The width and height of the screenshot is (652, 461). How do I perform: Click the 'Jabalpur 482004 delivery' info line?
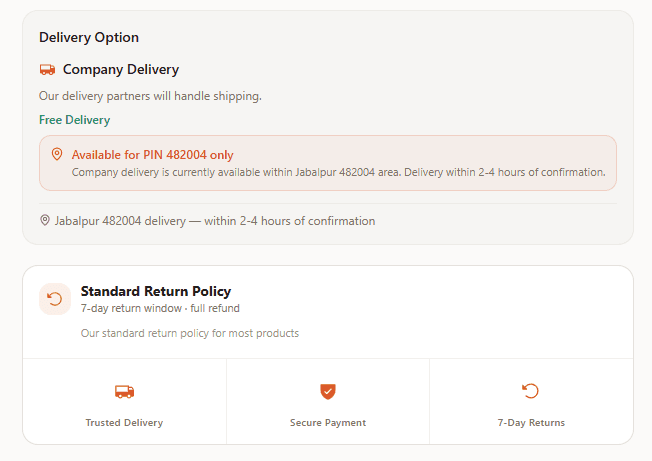click(x=214, y=220)
